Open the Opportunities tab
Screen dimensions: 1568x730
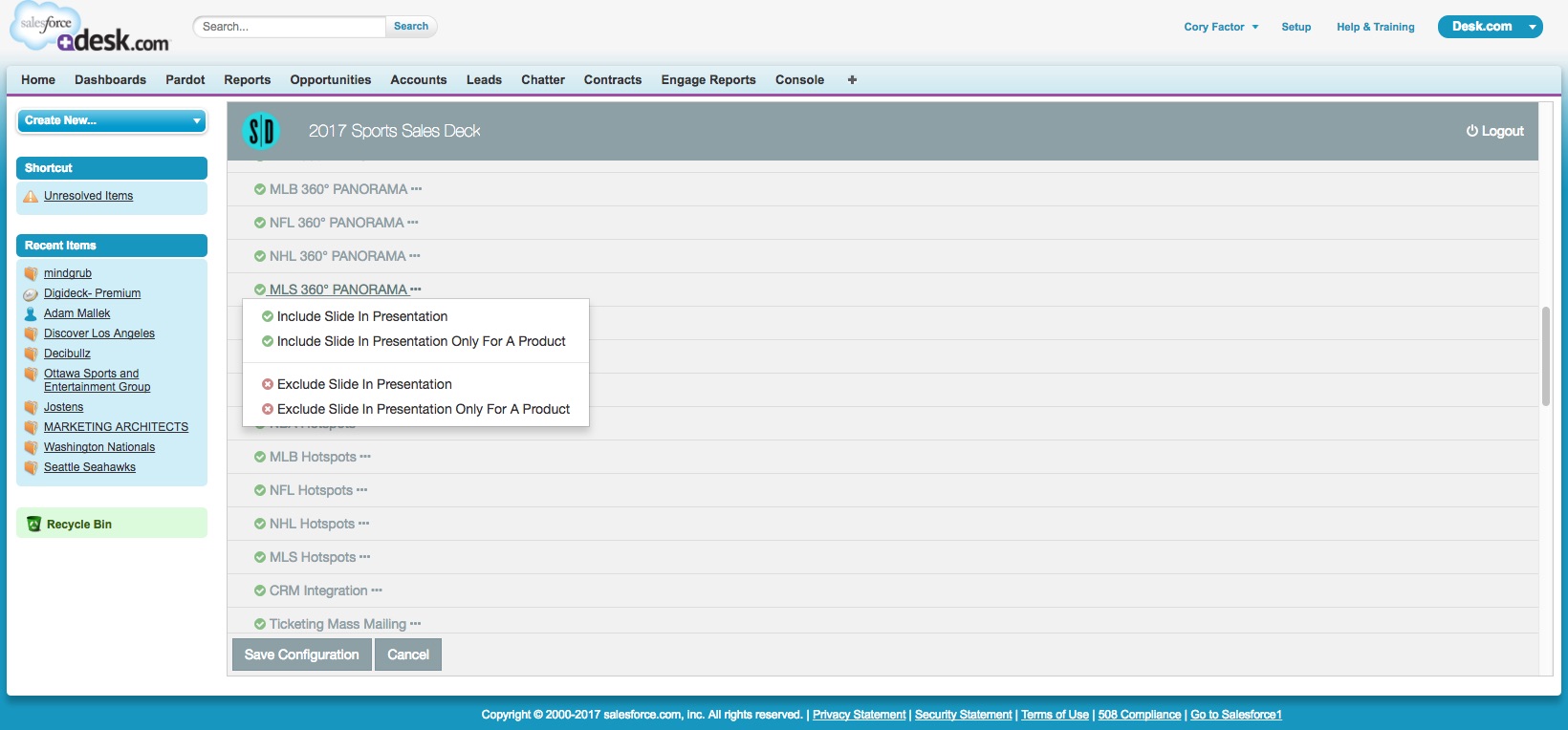(330, 80)
